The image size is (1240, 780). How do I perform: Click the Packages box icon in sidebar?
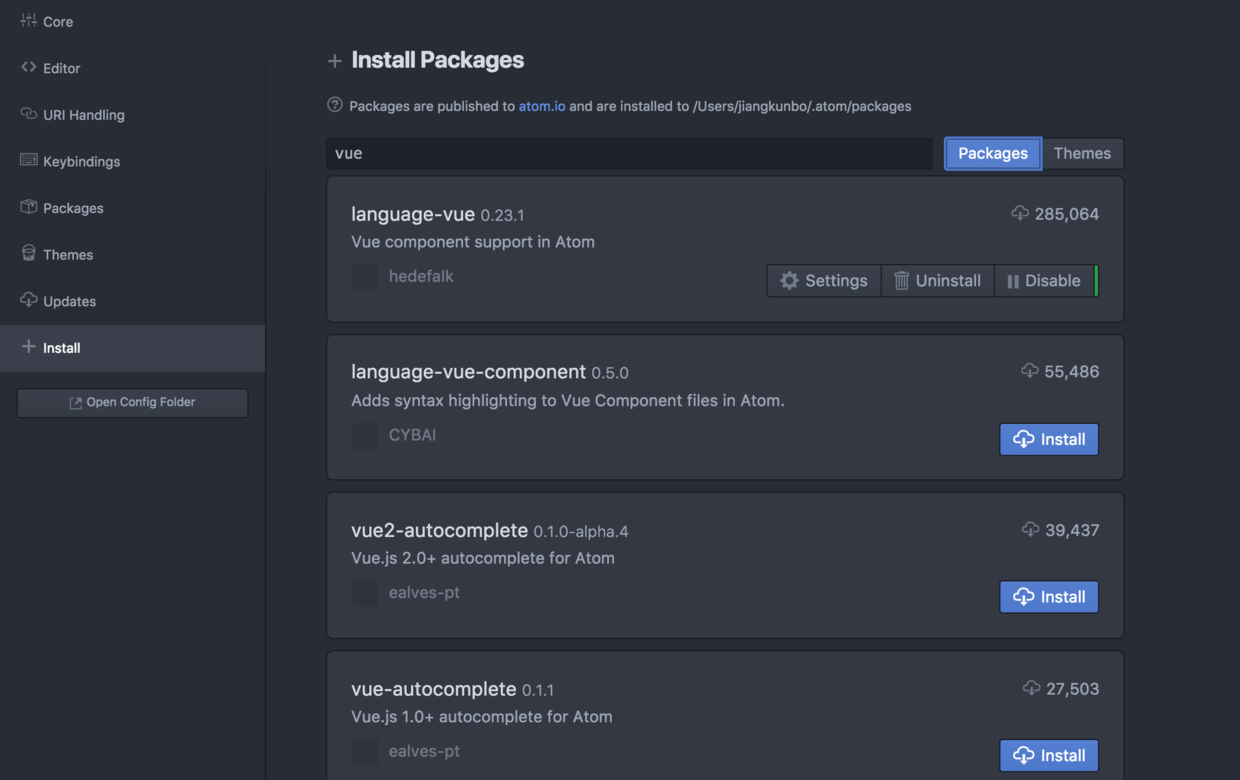(x=28, y=208)
